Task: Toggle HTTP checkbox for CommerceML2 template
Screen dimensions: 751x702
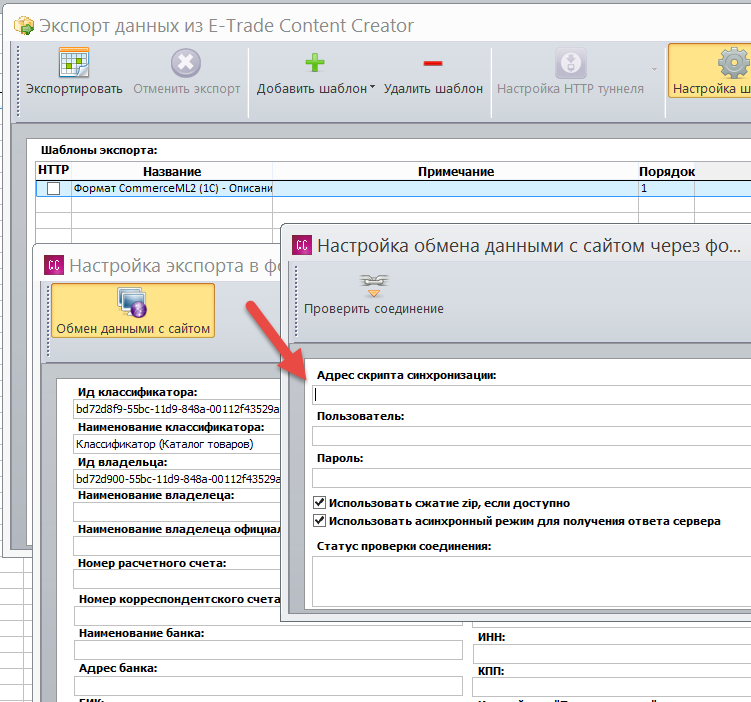Action: click(x=54, y=188)
